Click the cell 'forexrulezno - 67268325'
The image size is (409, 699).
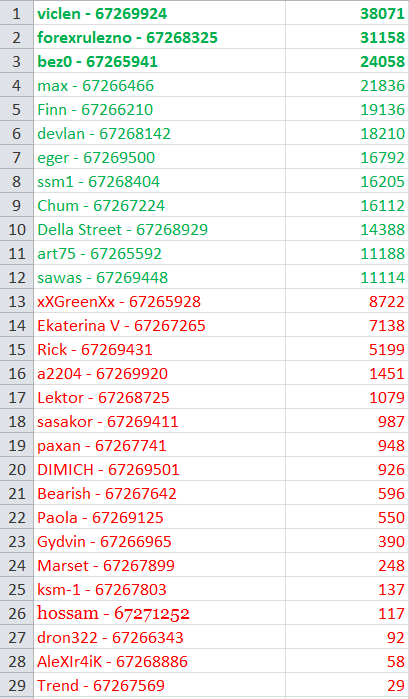pos(159,37)
